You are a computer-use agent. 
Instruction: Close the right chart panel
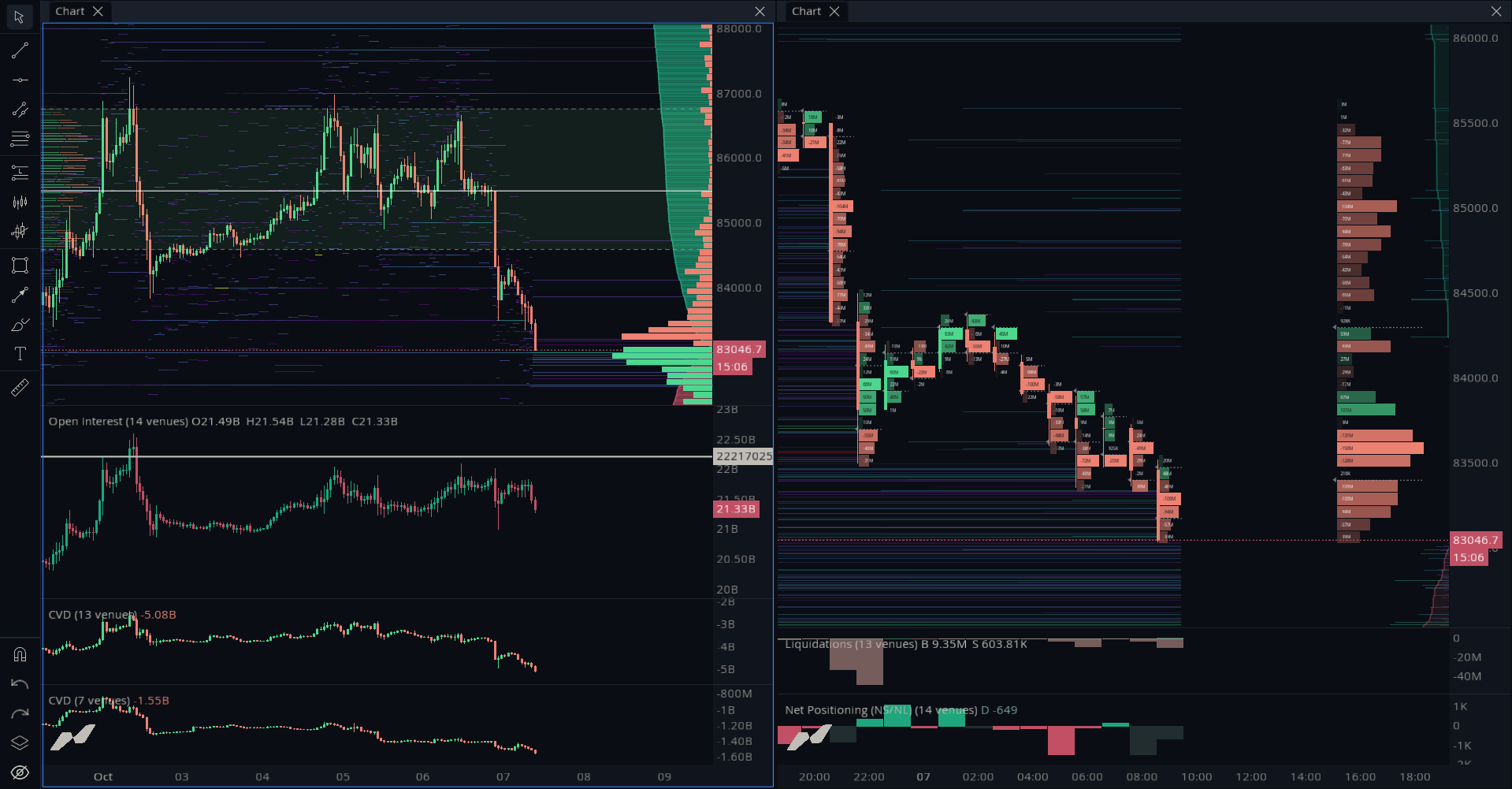tap(1496, 11)
